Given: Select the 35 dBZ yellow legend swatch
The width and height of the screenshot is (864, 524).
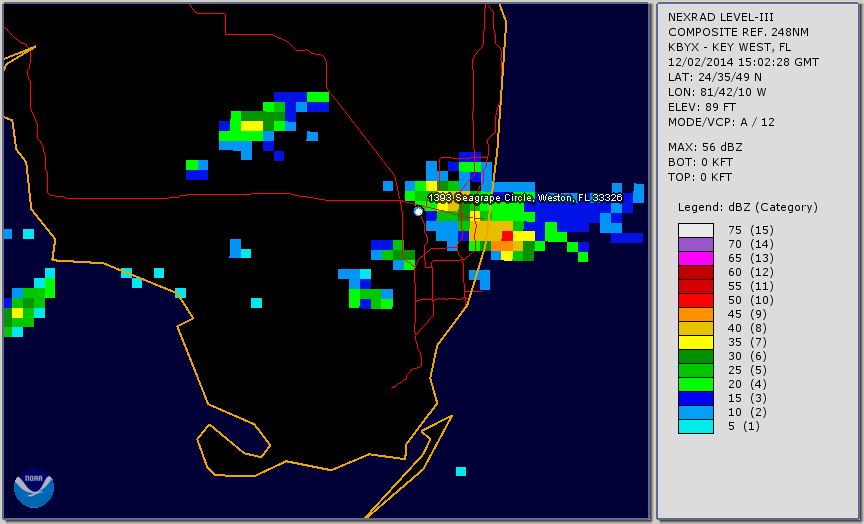Looking at the screenshot, I should (695, 342).
